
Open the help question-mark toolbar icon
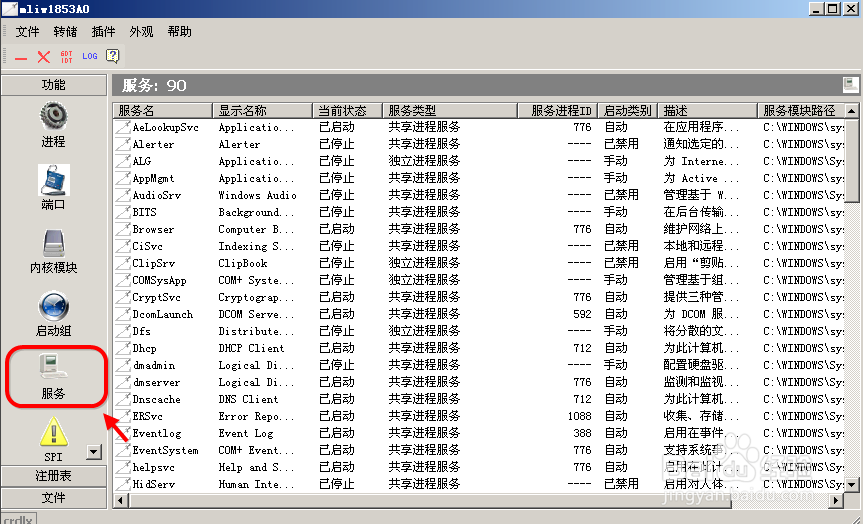[x=112, y=56]
